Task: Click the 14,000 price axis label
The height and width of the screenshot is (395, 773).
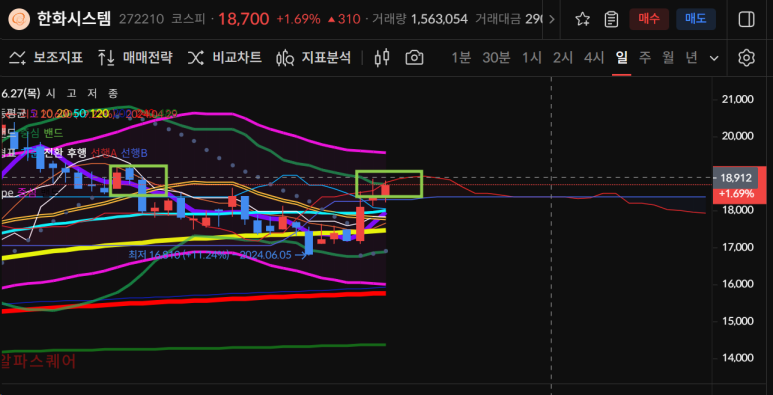Action: [738, 358]
